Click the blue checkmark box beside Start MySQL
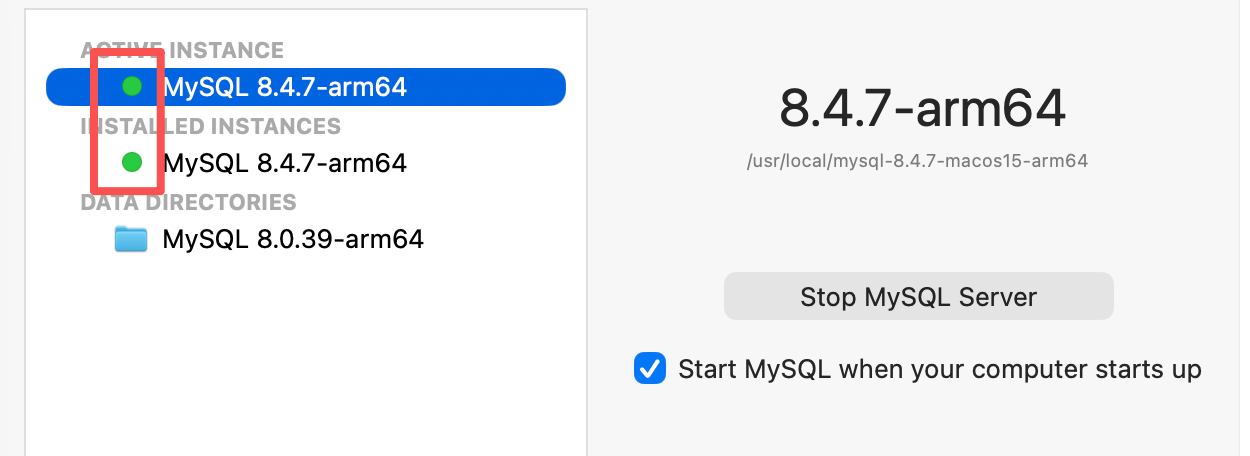 [x=650, y=369]
